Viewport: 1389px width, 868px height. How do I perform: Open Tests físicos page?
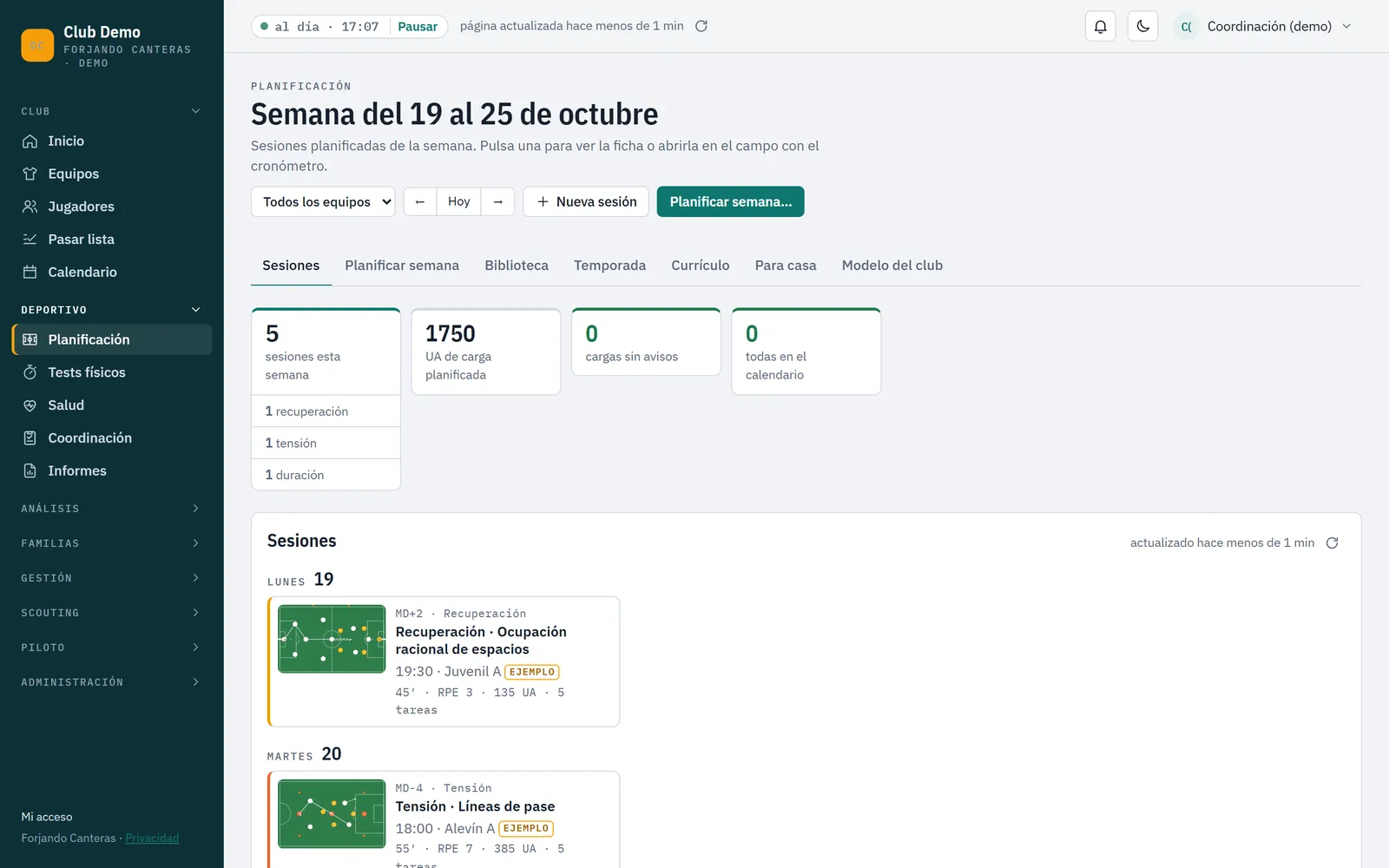(112, 372)
